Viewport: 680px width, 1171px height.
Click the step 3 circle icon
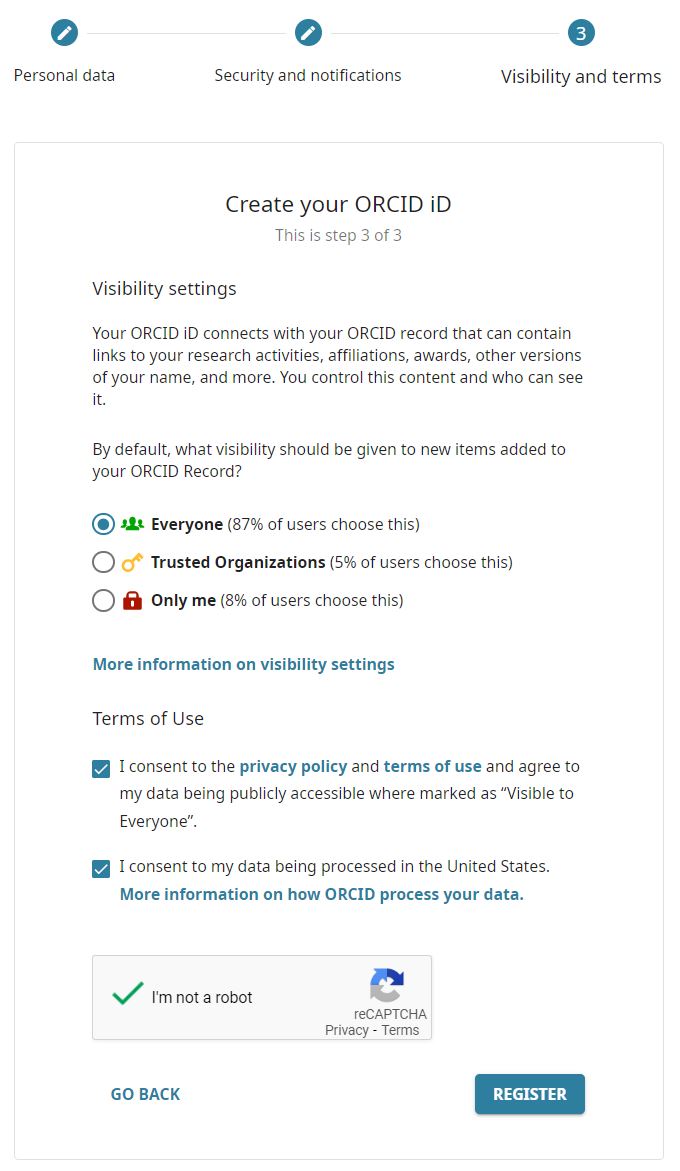(581, 33)
